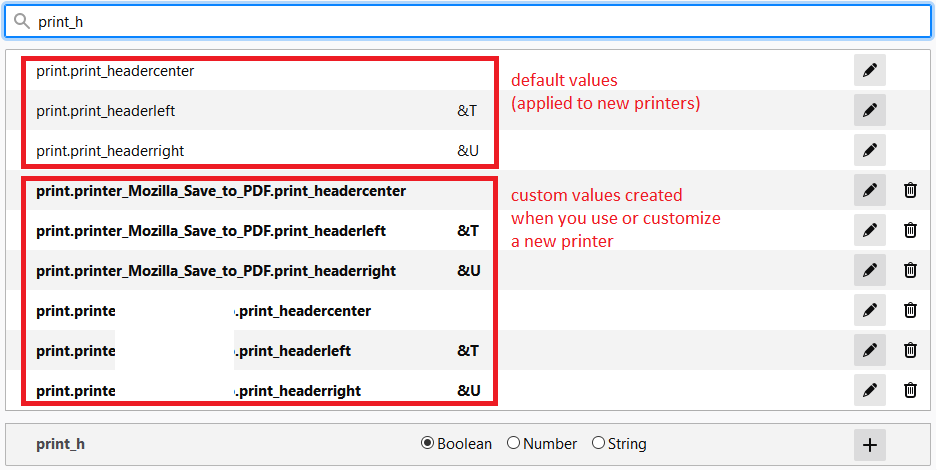This screenshot has width=937, height=470.
Task: Delete Mozilla_Save_to_PDF print_headercenter preference
Action: [x=910, y=190]
